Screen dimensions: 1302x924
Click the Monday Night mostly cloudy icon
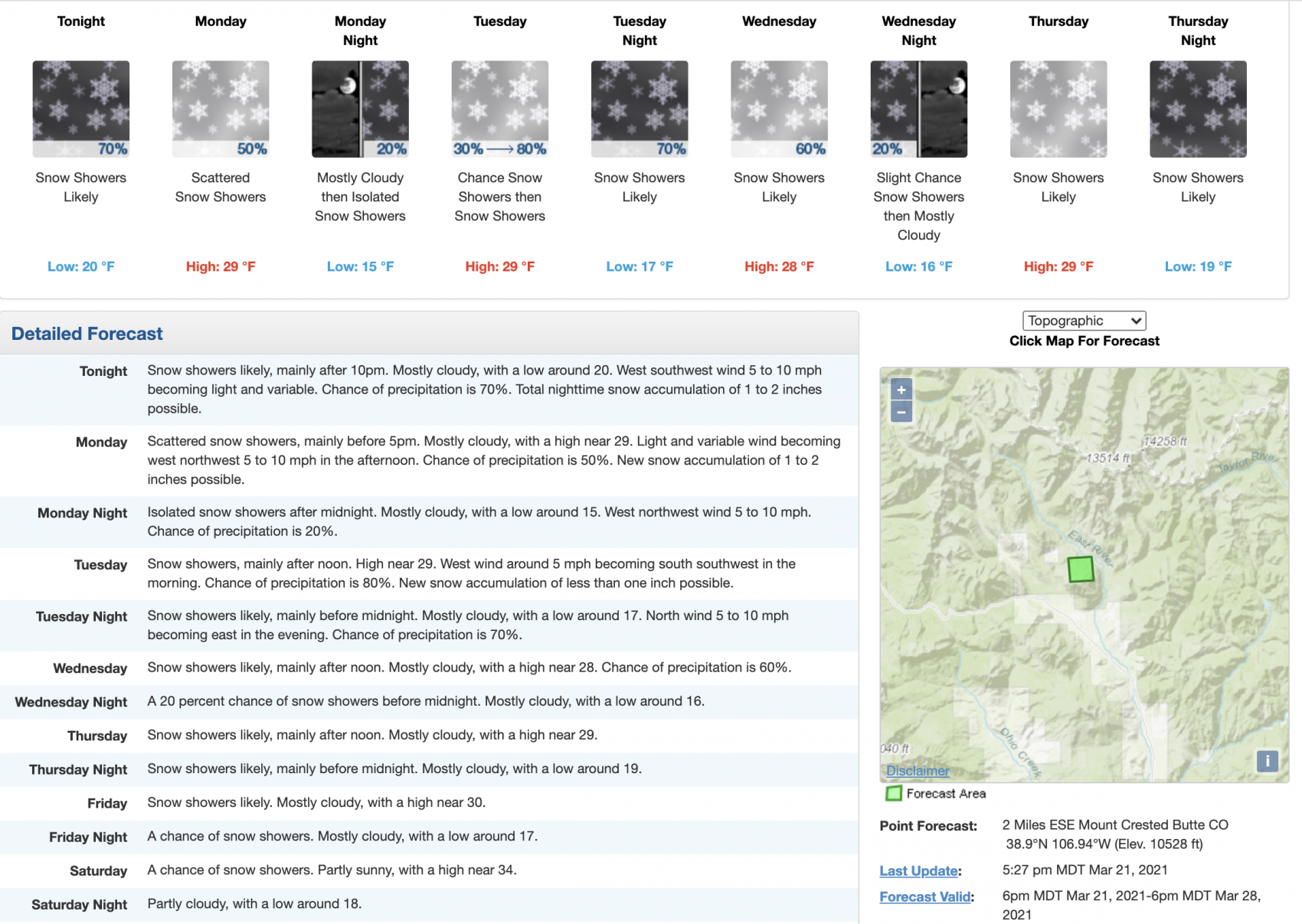[x=360, y=109]
